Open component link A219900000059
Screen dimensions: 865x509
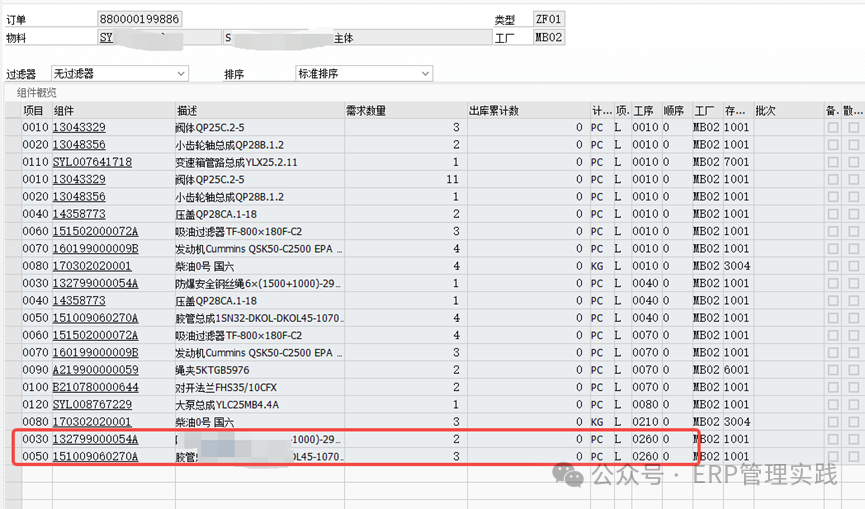pos(95,370)
